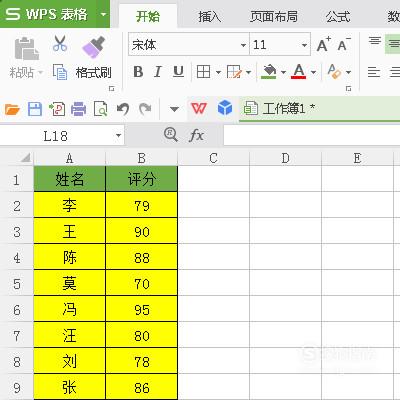Image resolution: width=400 pixels, height=400 pixels.
Task: Click the cell containing 李
Action: tap(69, 205)
